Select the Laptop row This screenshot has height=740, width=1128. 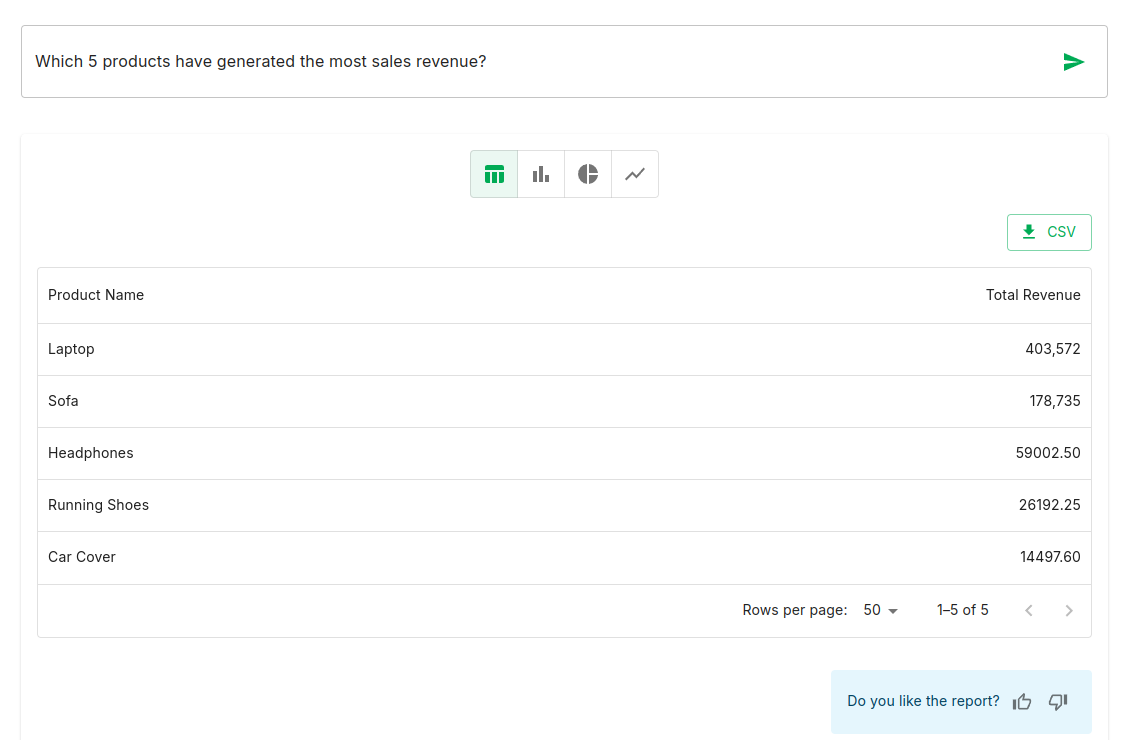tap(564, 350)
